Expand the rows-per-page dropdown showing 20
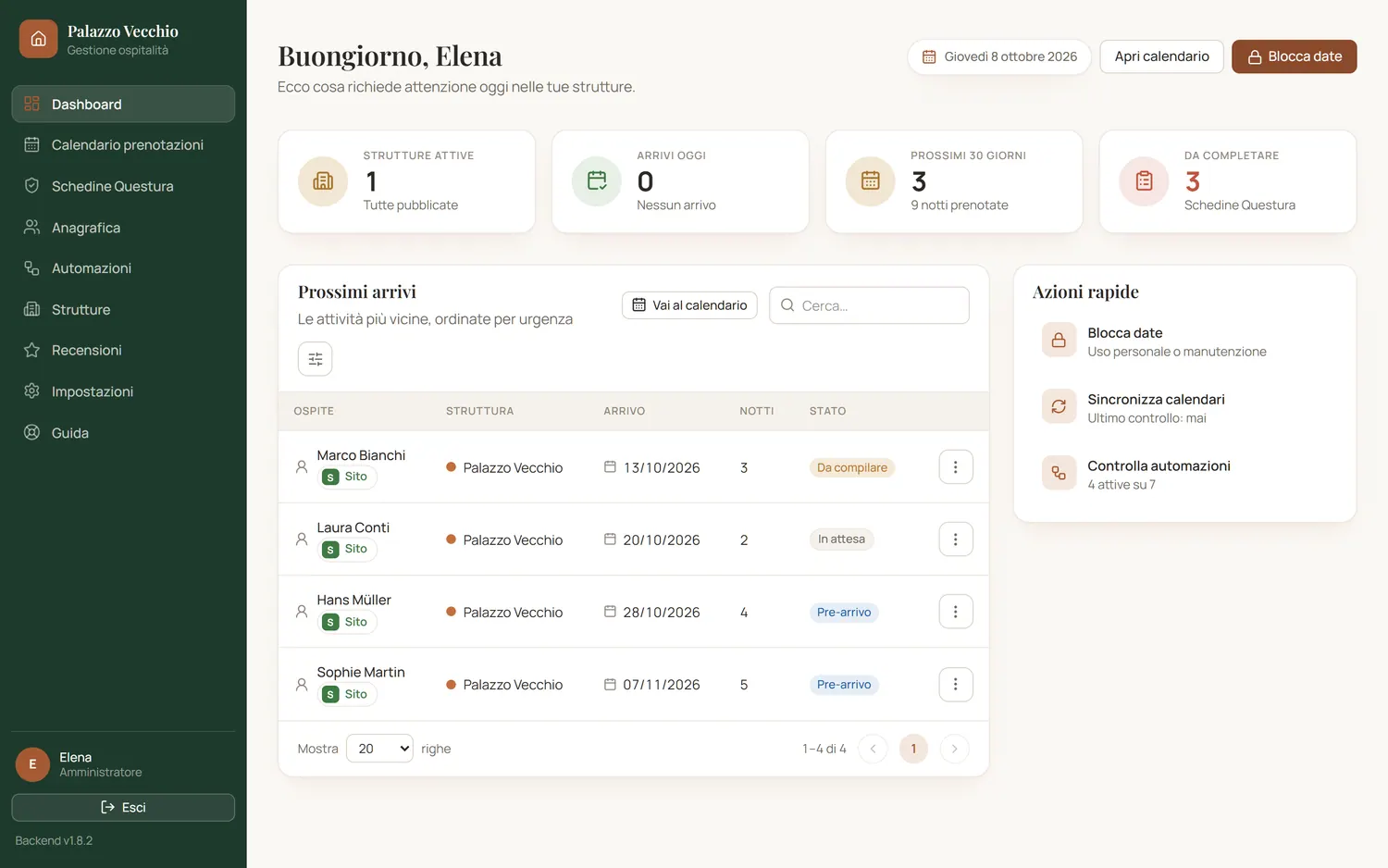The height and width of the screenshot is (868, 1388). (x=379, y=749)
